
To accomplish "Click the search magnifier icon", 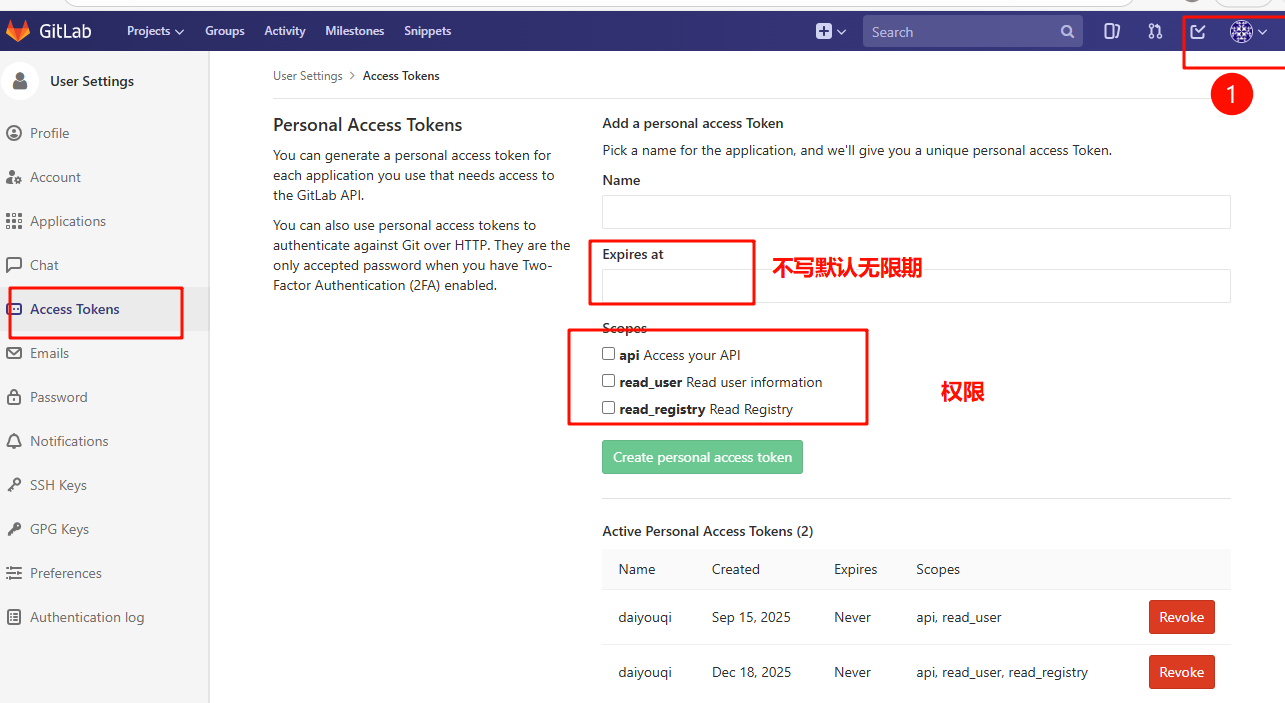I will (x=1068, y=32).
